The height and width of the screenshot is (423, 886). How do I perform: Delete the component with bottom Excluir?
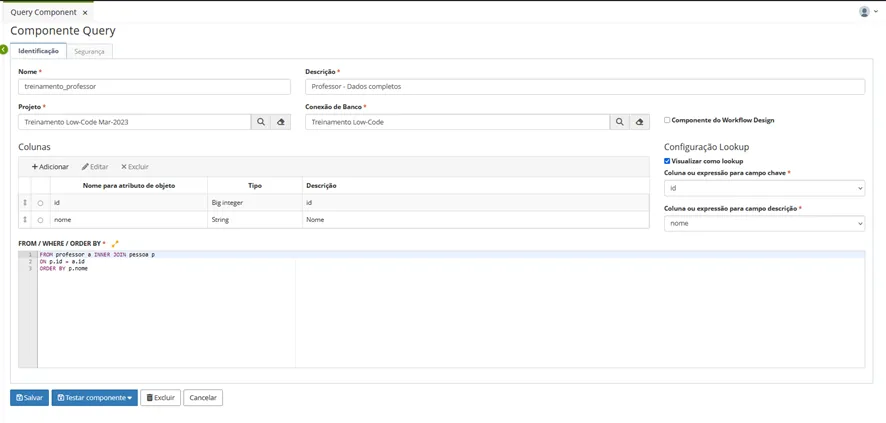coord(160,398)
